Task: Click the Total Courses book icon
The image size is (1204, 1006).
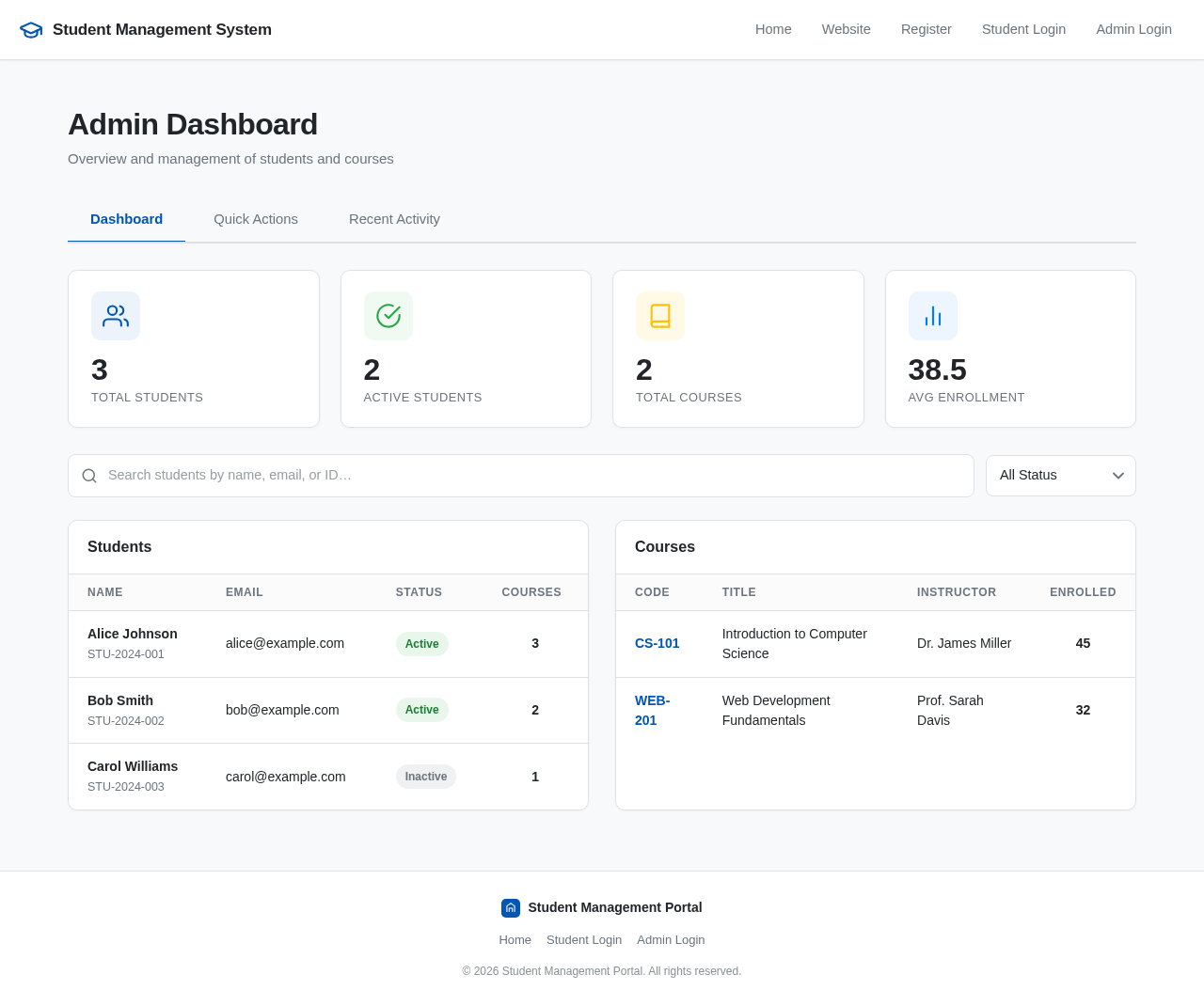Action: (660, 316)
